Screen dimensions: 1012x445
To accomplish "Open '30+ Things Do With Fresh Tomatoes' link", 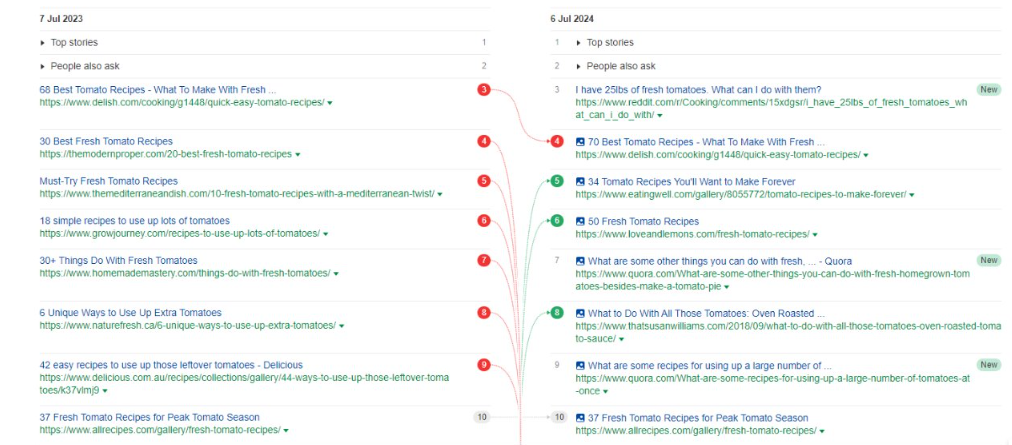I will point(118,260).
